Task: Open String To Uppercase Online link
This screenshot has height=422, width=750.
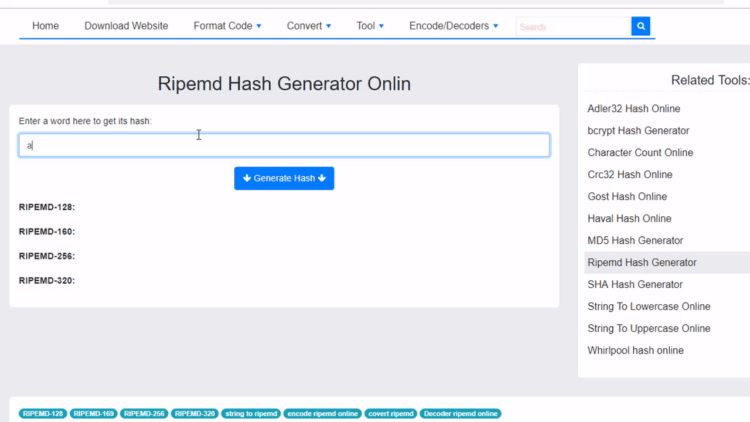Action: pos(649,328)
